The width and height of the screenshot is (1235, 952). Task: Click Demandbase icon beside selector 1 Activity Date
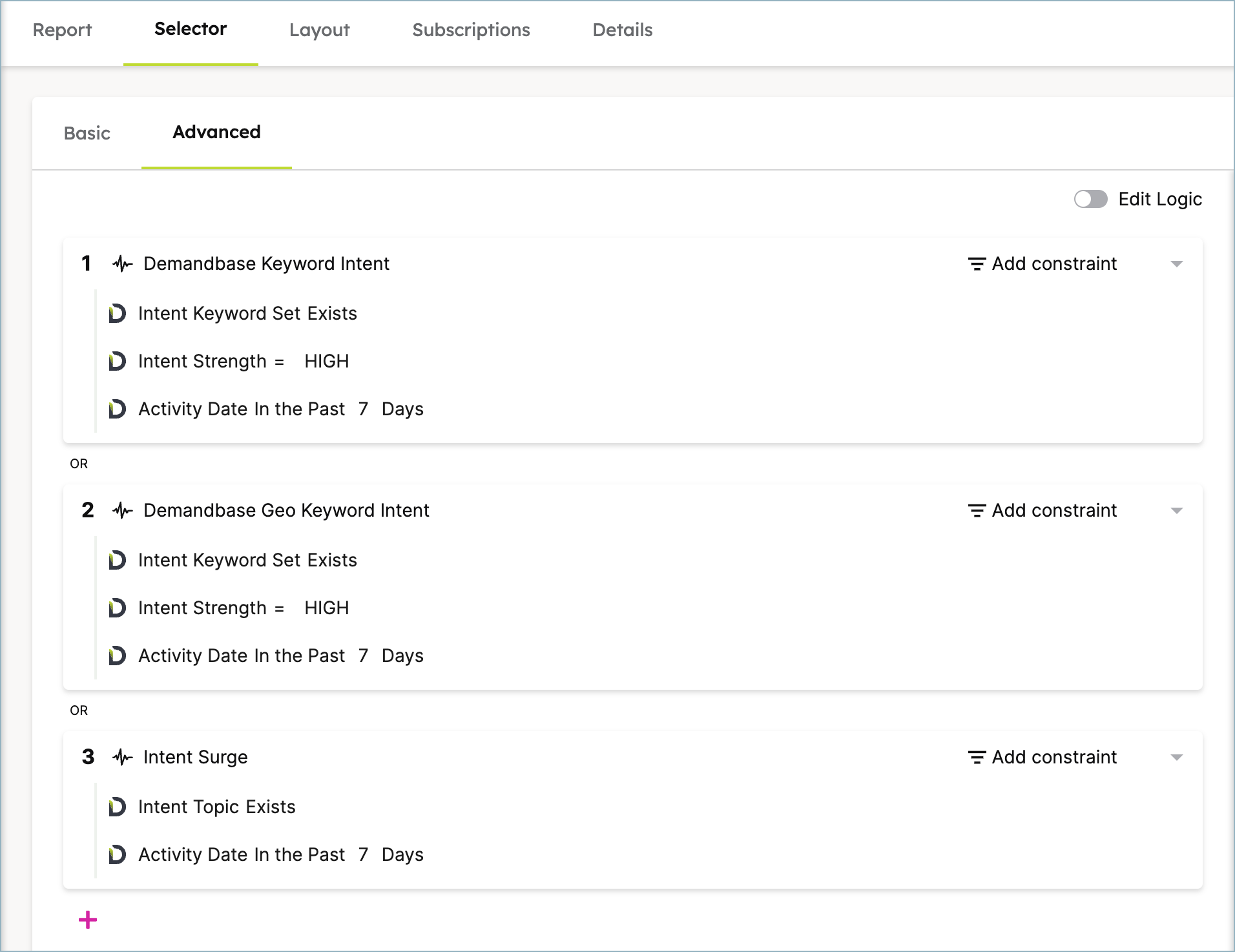(117, 409)
